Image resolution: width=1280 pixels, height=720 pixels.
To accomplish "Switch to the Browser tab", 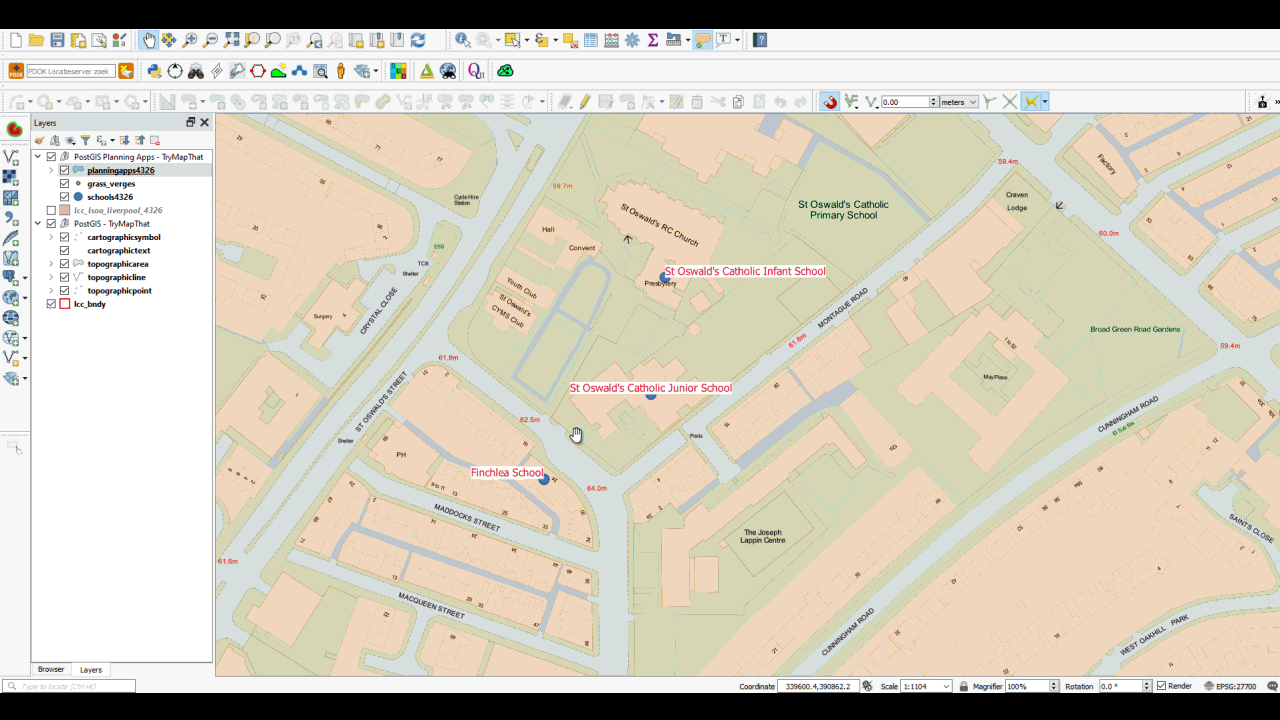I will point(51,669).
